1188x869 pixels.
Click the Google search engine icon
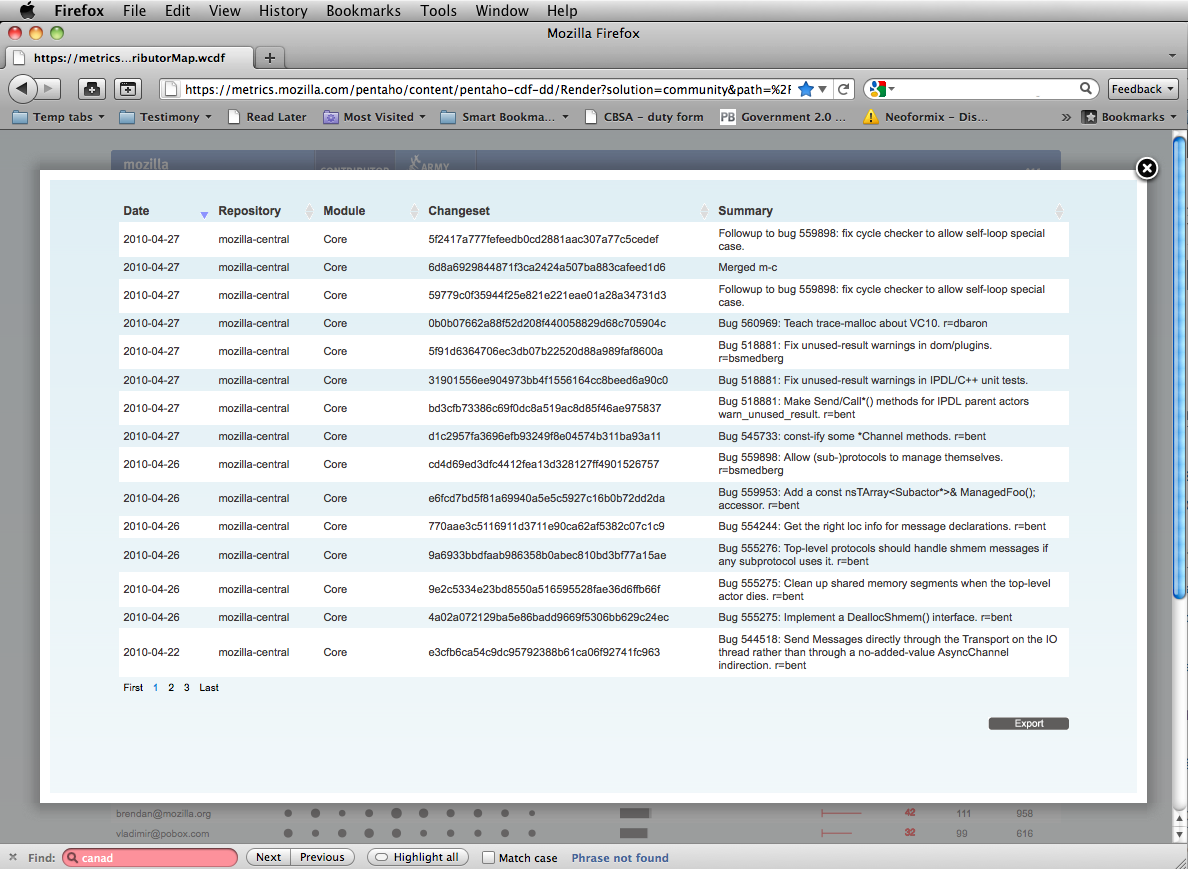pyautogui.click(x=878, y=89)
